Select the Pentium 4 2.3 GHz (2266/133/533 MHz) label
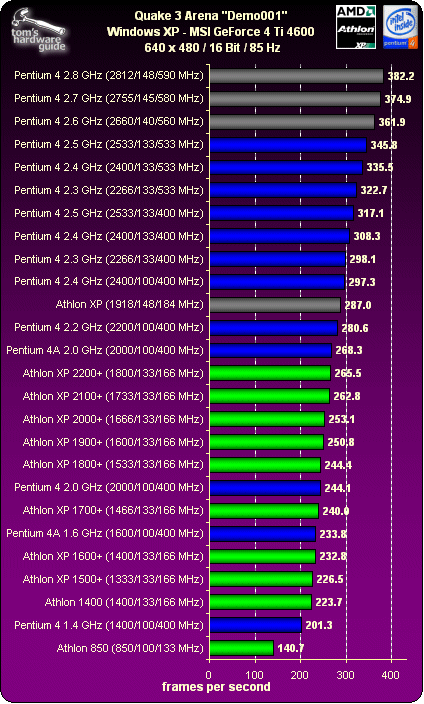Screen dimensions: 424x704 click(109, 190)
